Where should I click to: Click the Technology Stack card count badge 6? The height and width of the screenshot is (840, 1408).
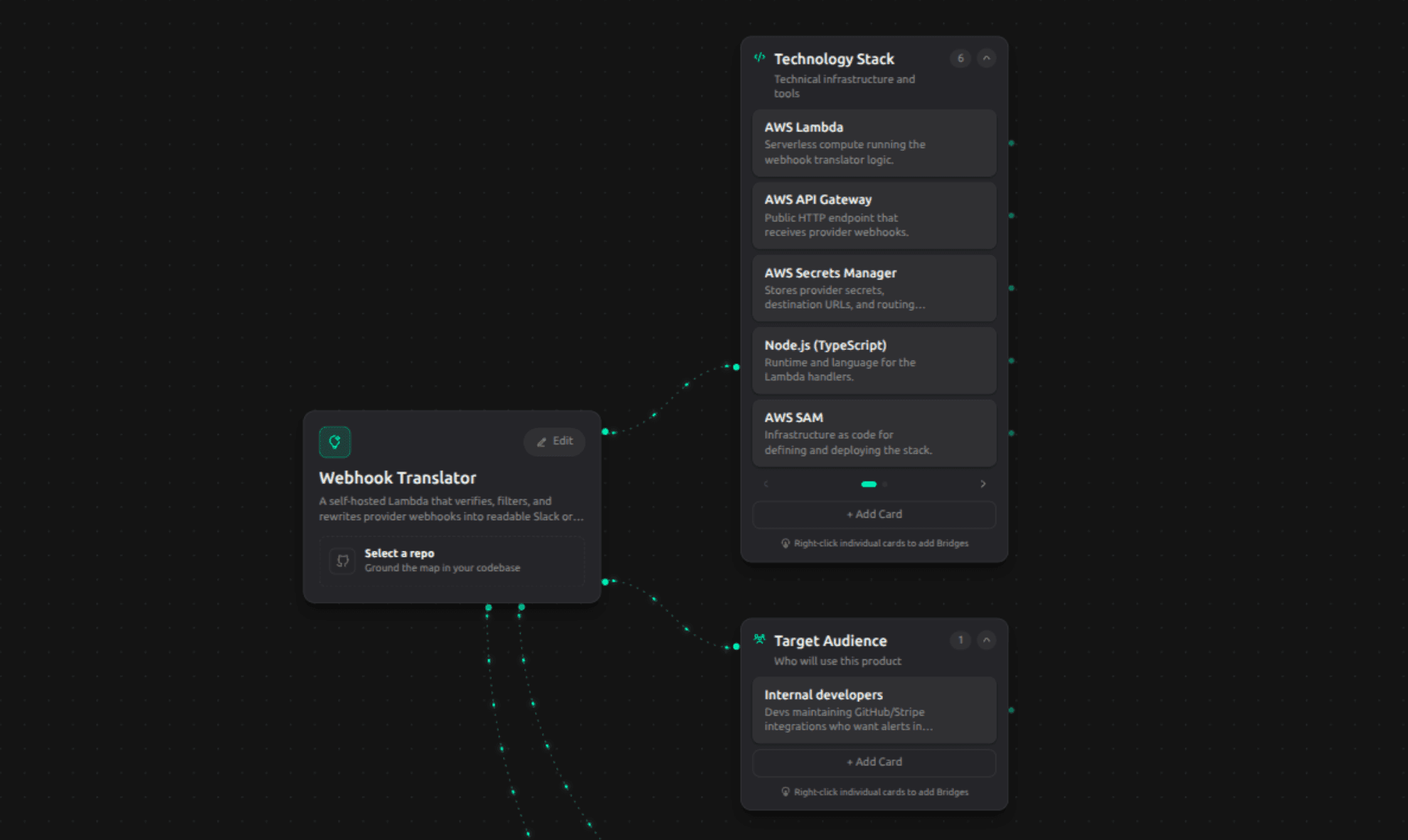pyautogui.click(x=960, y=58)
